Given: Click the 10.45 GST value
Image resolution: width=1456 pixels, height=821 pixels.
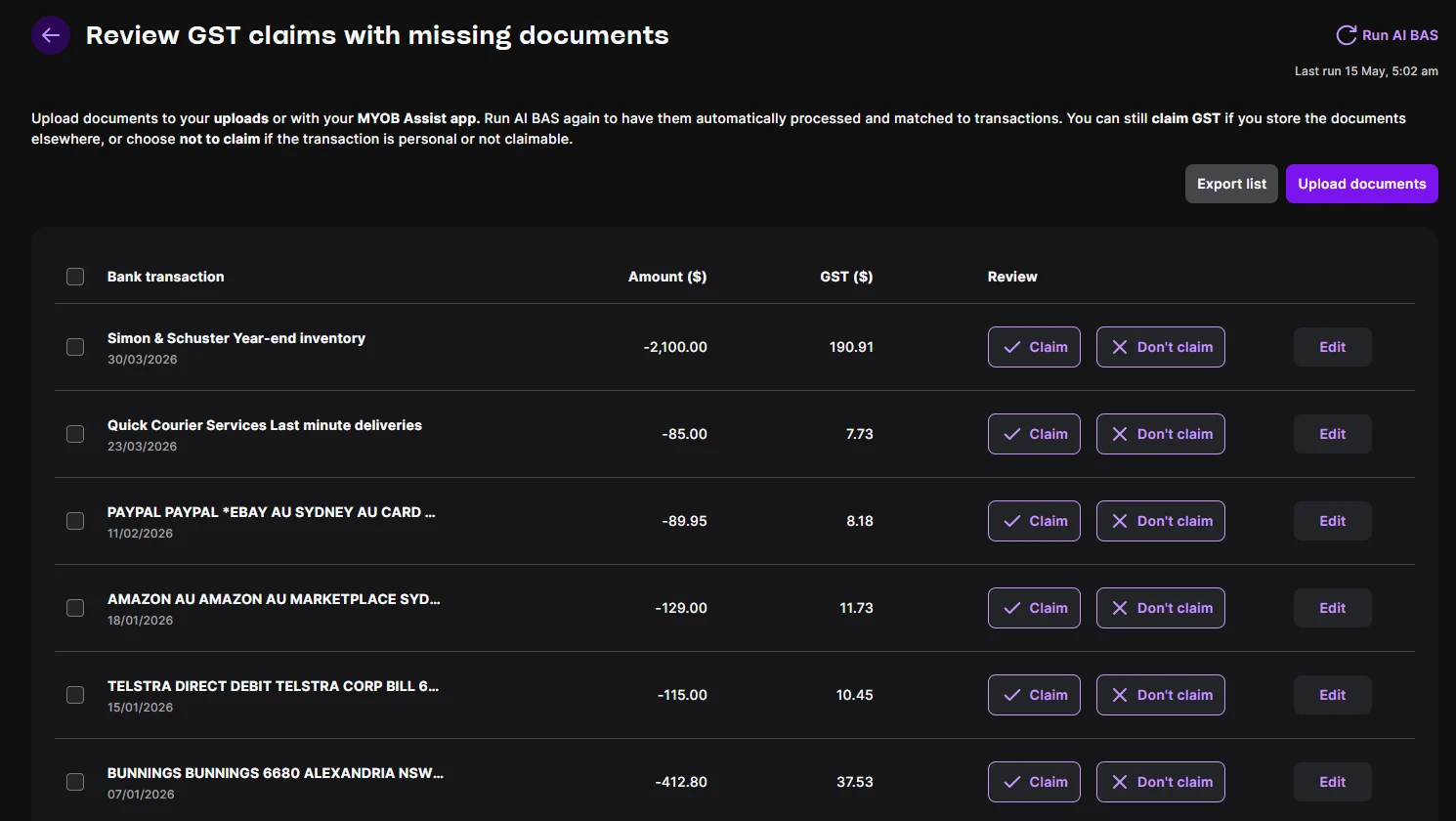Looking at the screenshot, I should pos(855,695).
